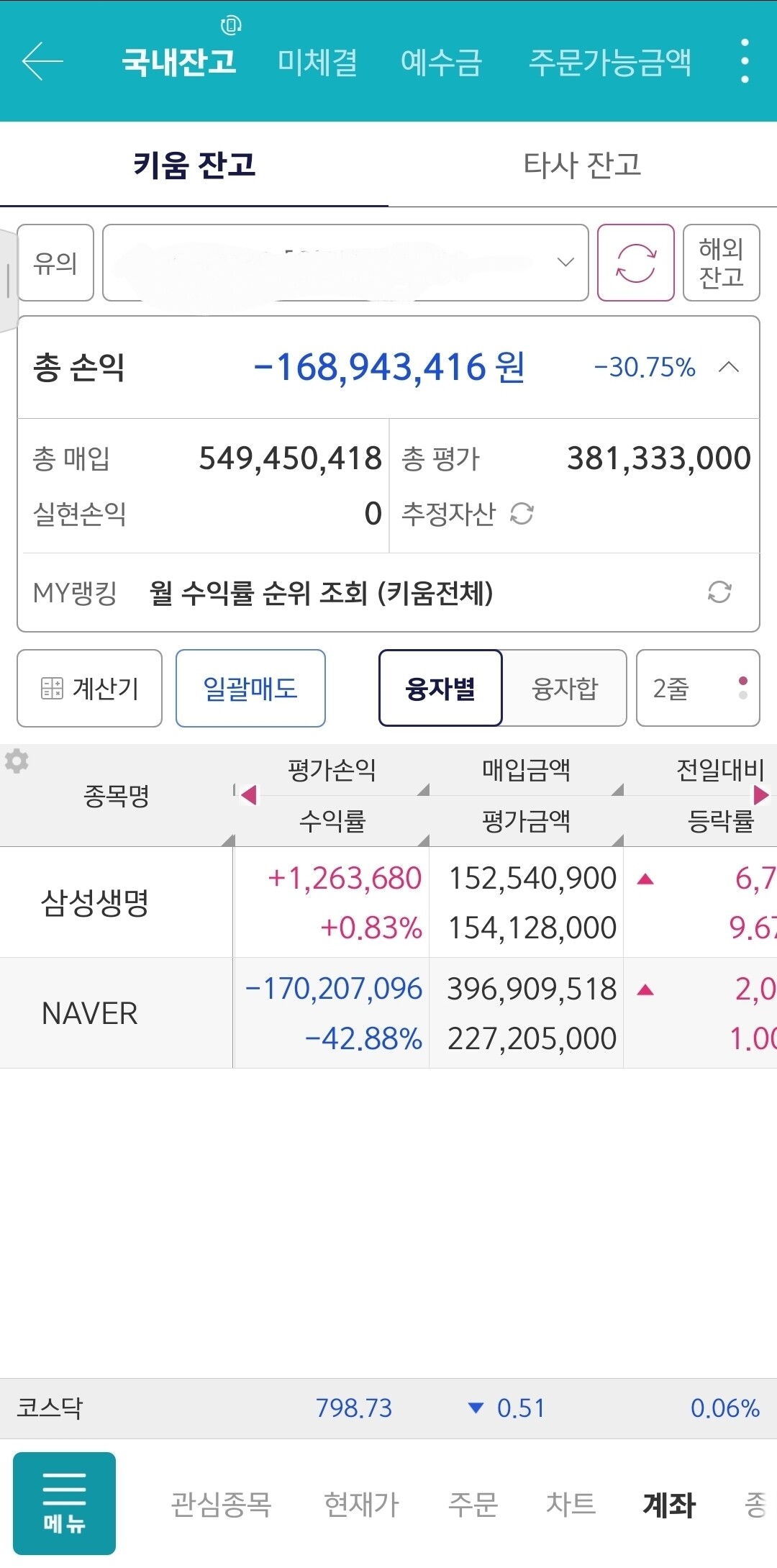The image size is (777, 1568).
Task: Switch to 융자합 combined view
Action: click(565, 687)
